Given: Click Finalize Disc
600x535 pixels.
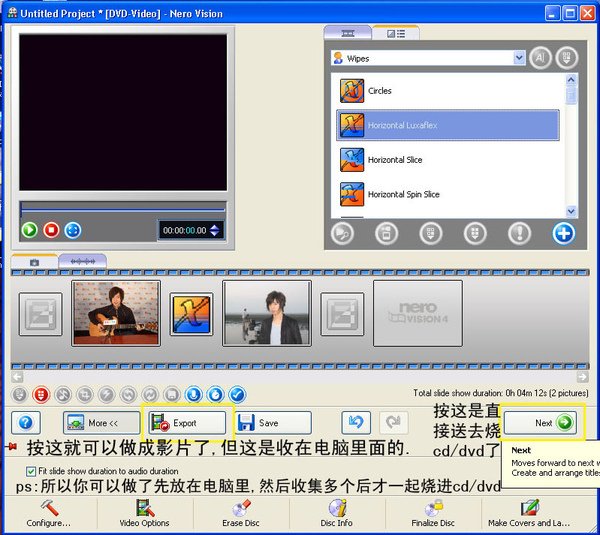Looking at the screenshot, I should click(433, 512).
